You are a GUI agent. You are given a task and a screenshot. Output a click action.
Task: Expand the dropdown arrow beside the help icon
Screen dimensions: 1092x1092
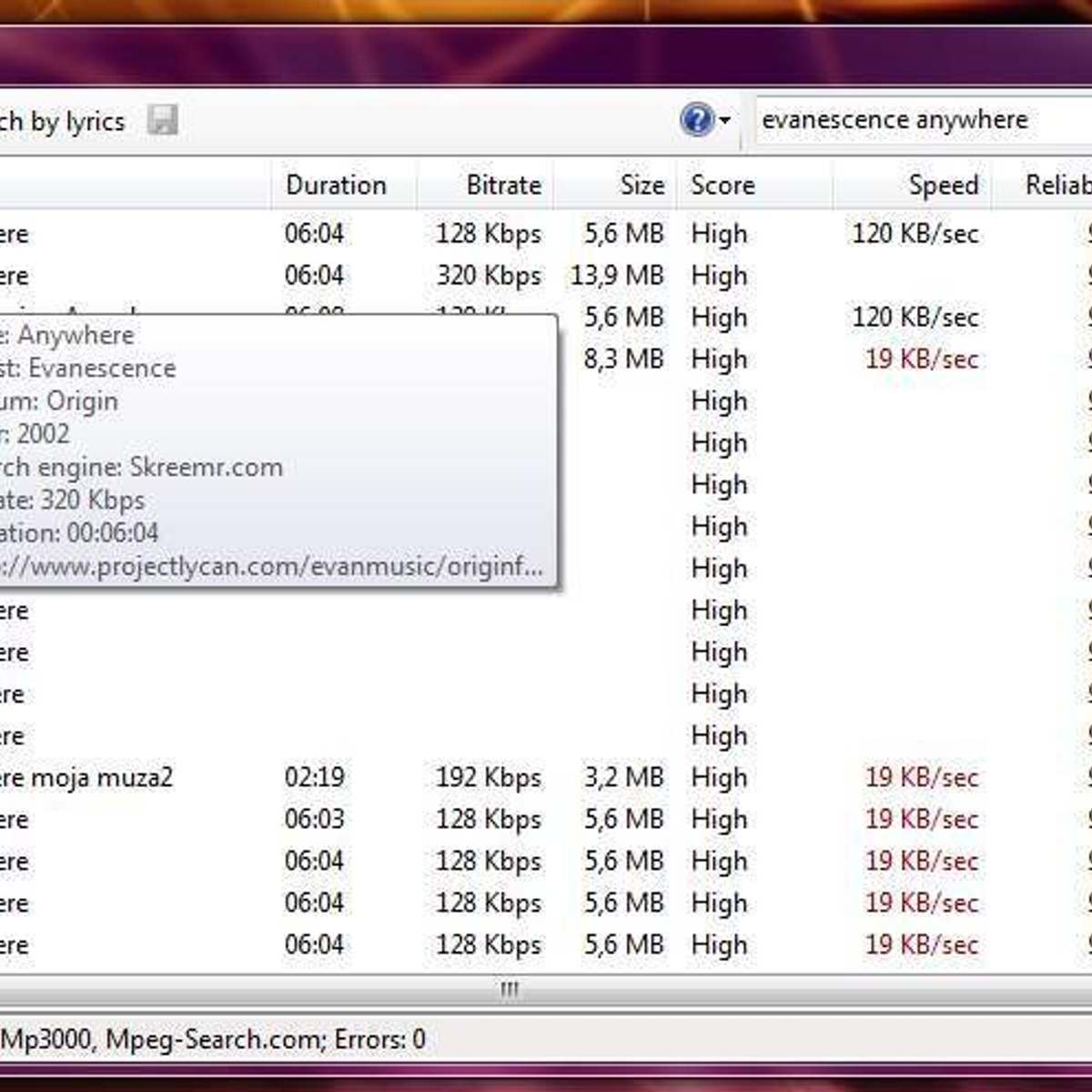(x=725, y=120)
